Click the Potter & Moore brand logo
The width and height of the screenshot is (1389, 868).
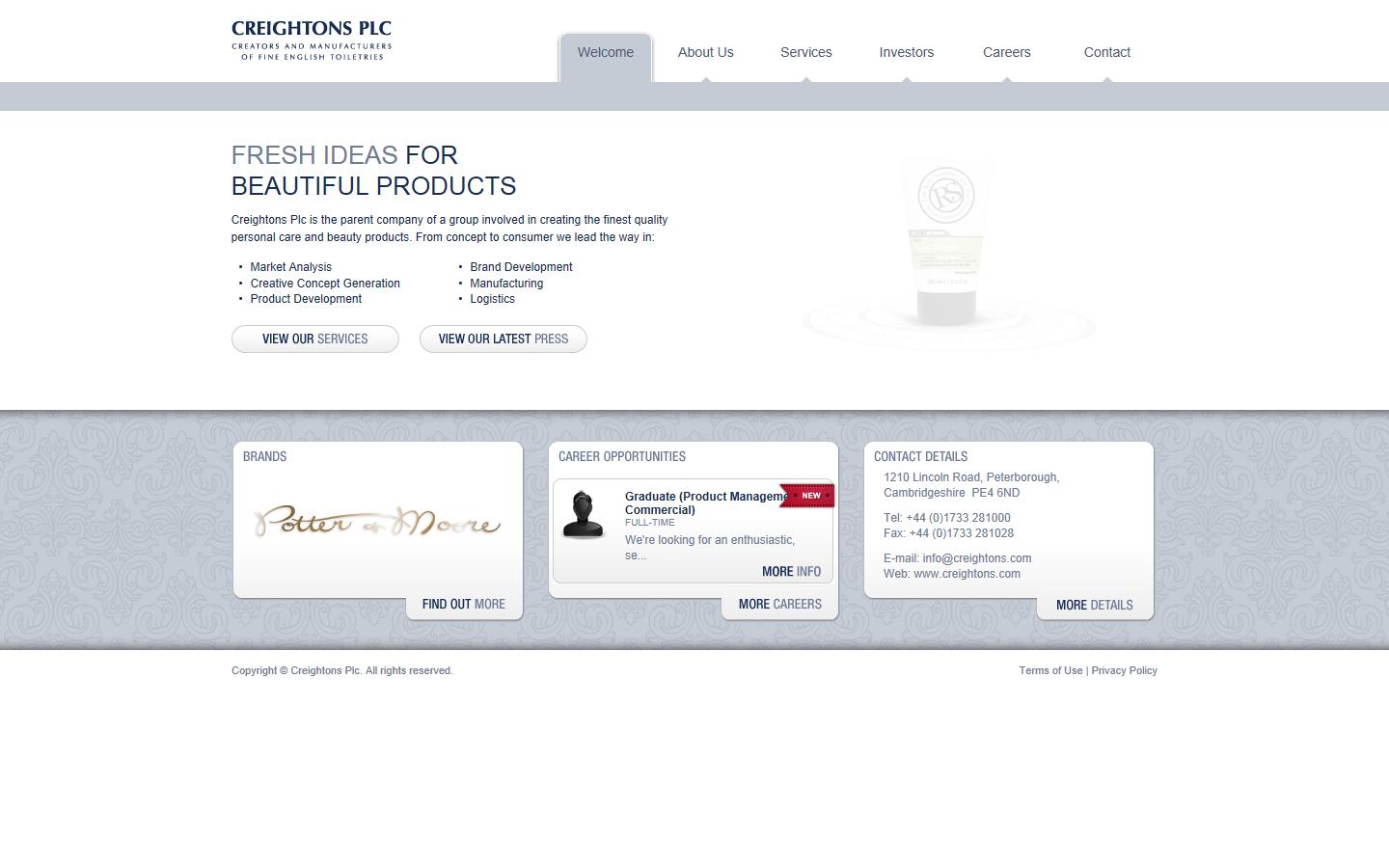coord(377,521)
